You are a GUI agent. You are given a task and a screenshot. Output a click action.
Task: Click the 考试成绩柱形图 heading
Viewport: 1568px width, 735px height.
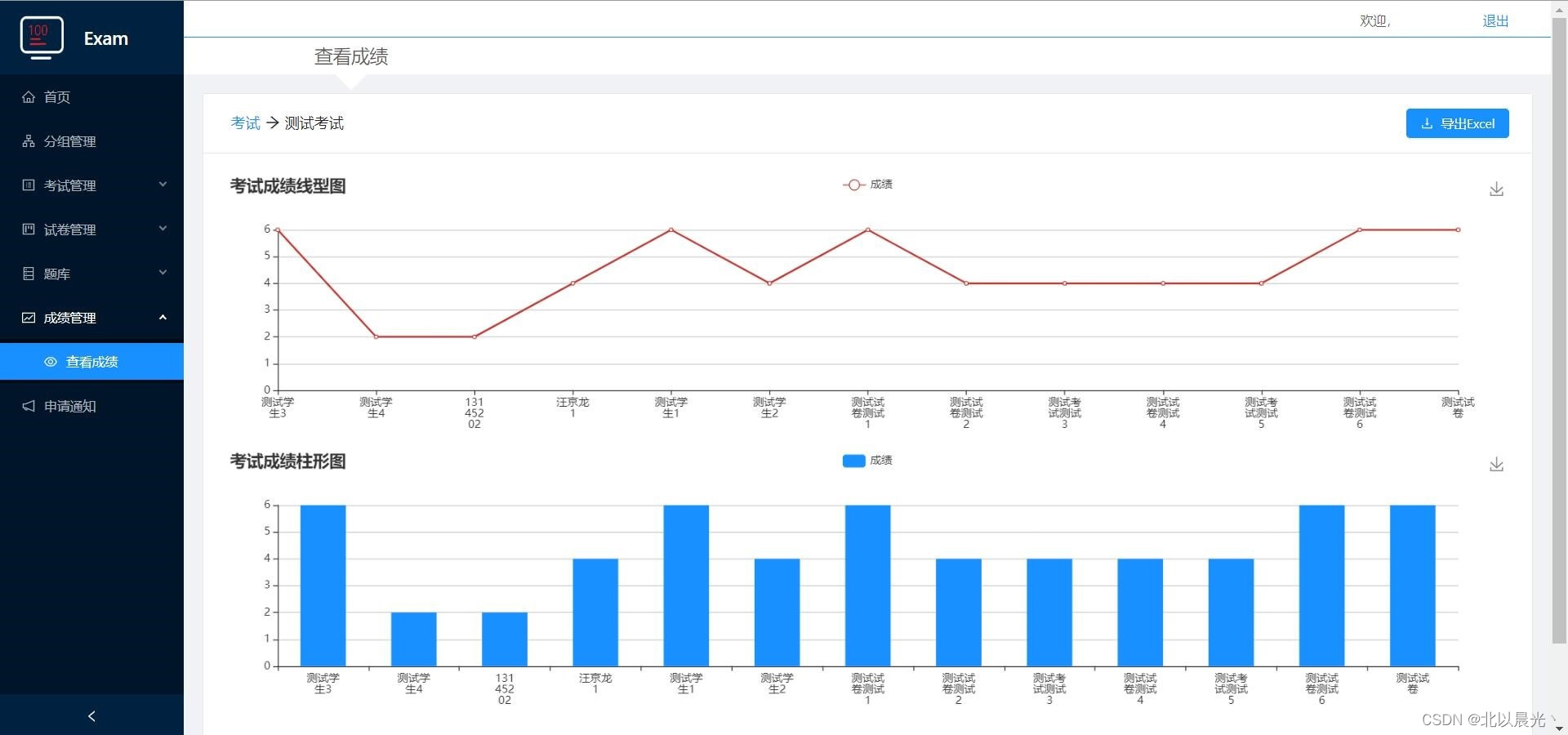[288, 461]
